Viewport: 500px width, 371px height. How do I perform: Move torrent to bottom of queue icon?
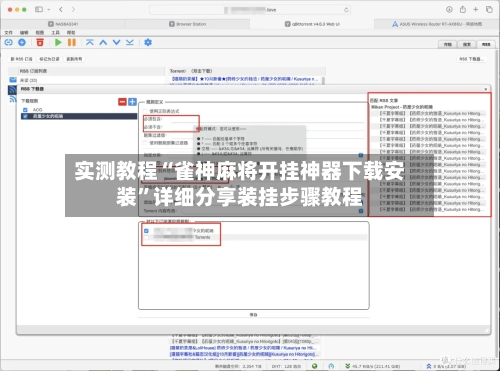pos(130,42)
